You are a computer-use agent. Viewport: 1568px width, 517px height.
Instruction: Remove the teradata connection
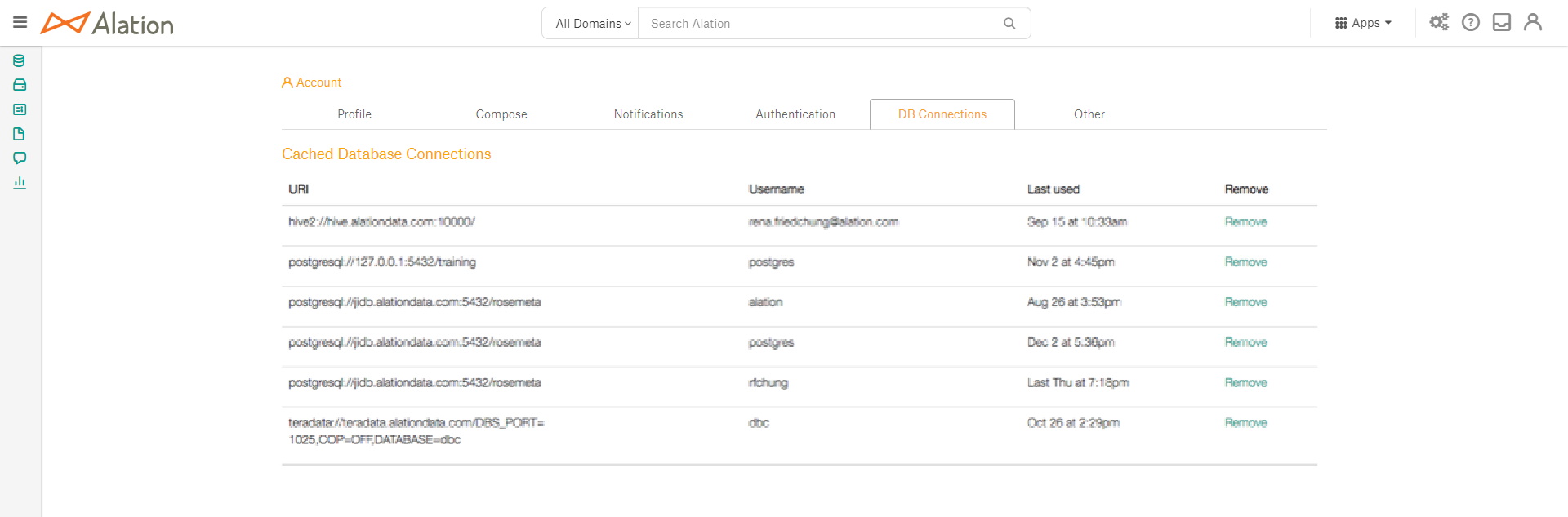coord(1246,423)
